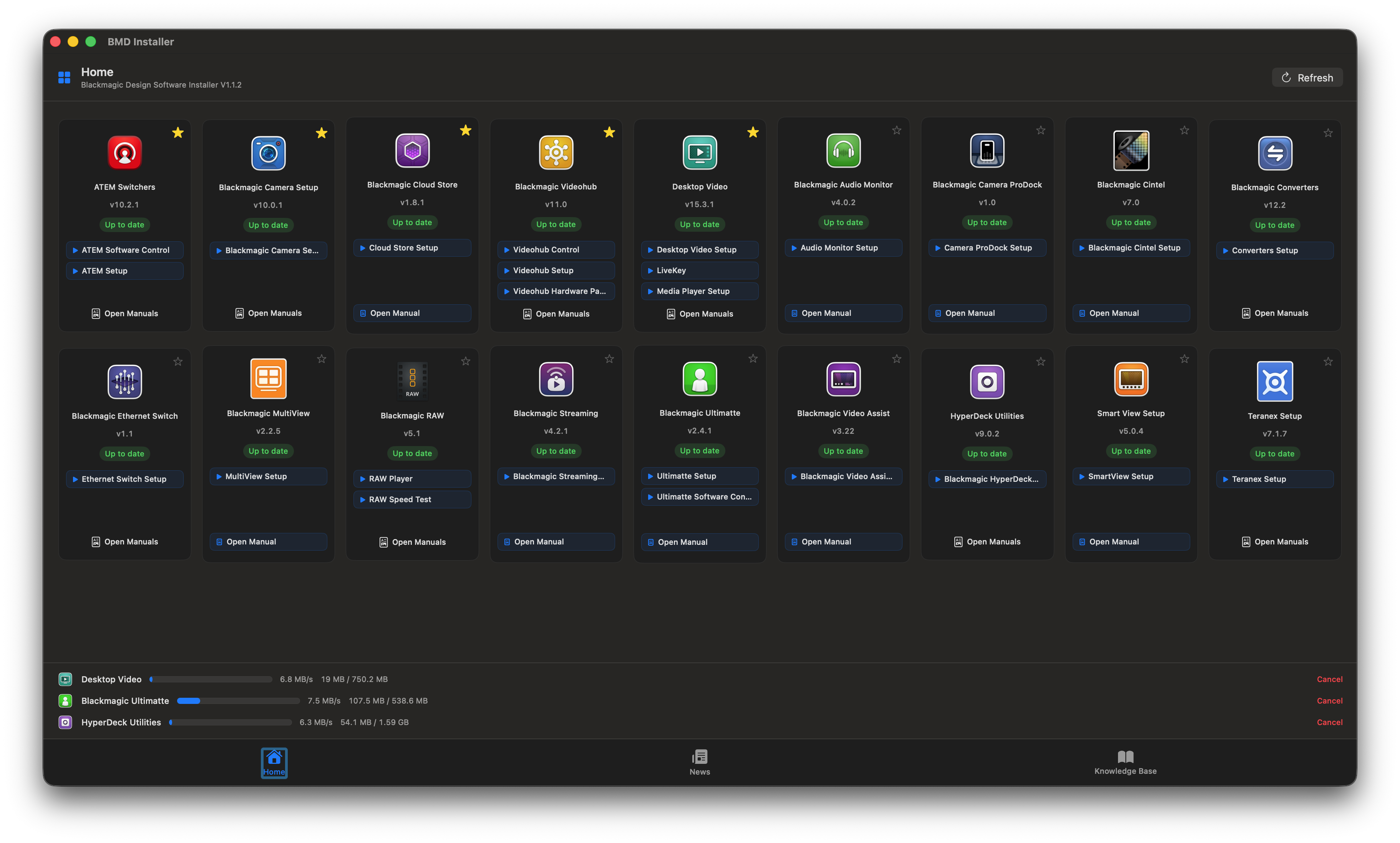The image size is (1400, 843).
Task: Open Manuals for ATEM Switchers
Action: pos(124,313)
